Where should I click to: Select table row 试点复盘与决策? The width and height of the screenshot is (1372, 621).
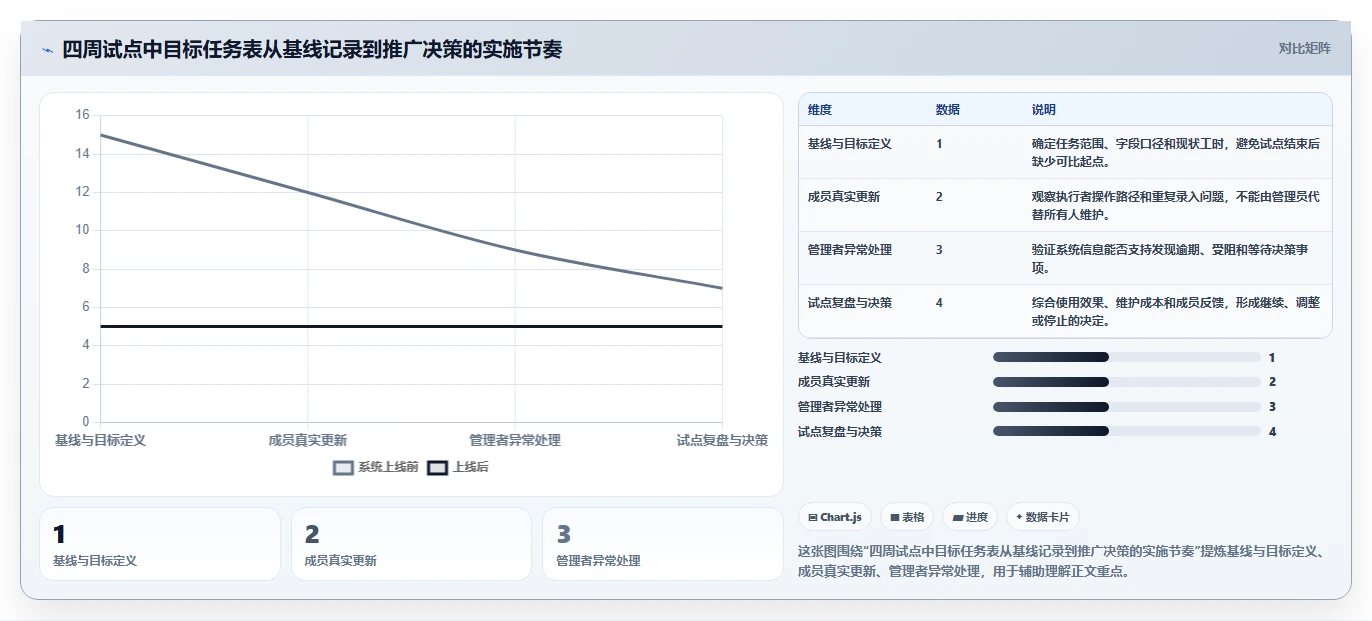[1065, 311]
